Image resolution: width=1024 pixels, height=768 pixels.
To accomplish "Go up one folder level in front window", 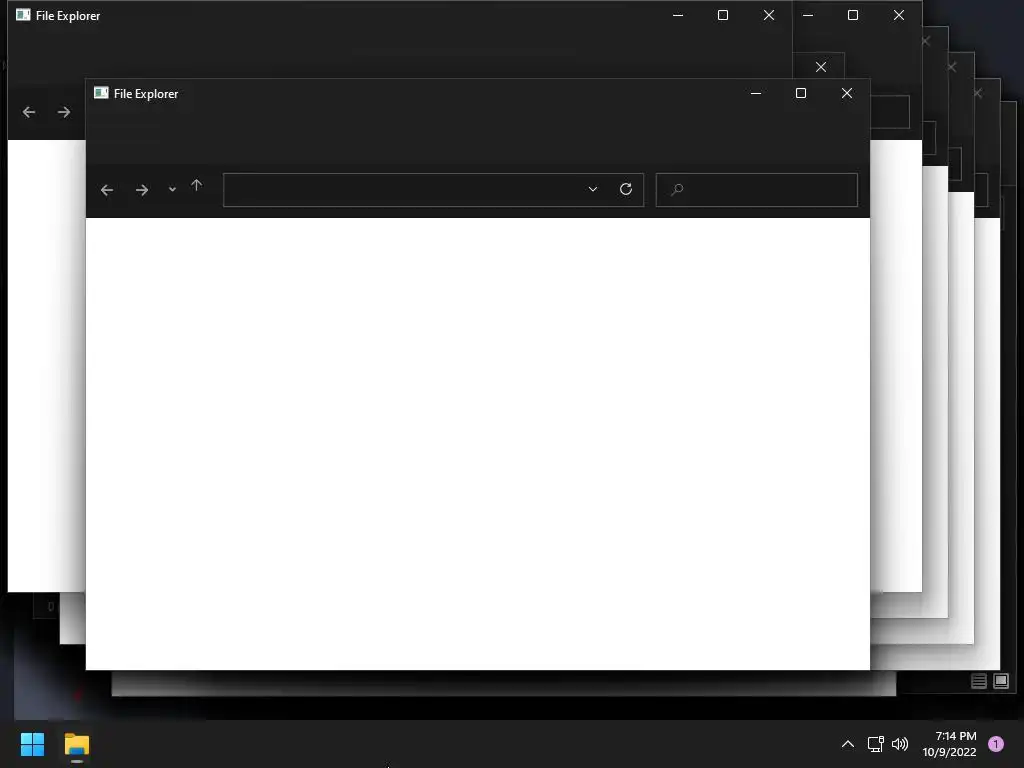I will 197,185.
